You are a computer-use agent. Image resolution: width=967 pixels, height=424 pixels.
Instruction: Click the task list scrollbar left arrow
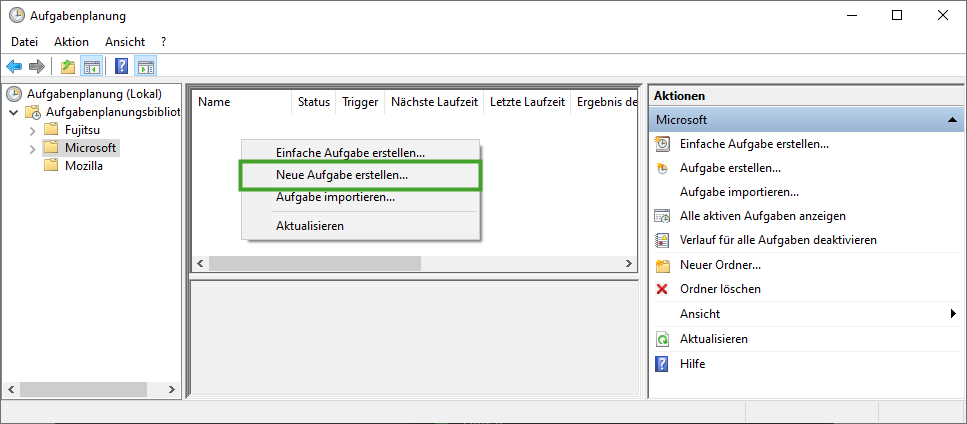[x=200, y=263]
